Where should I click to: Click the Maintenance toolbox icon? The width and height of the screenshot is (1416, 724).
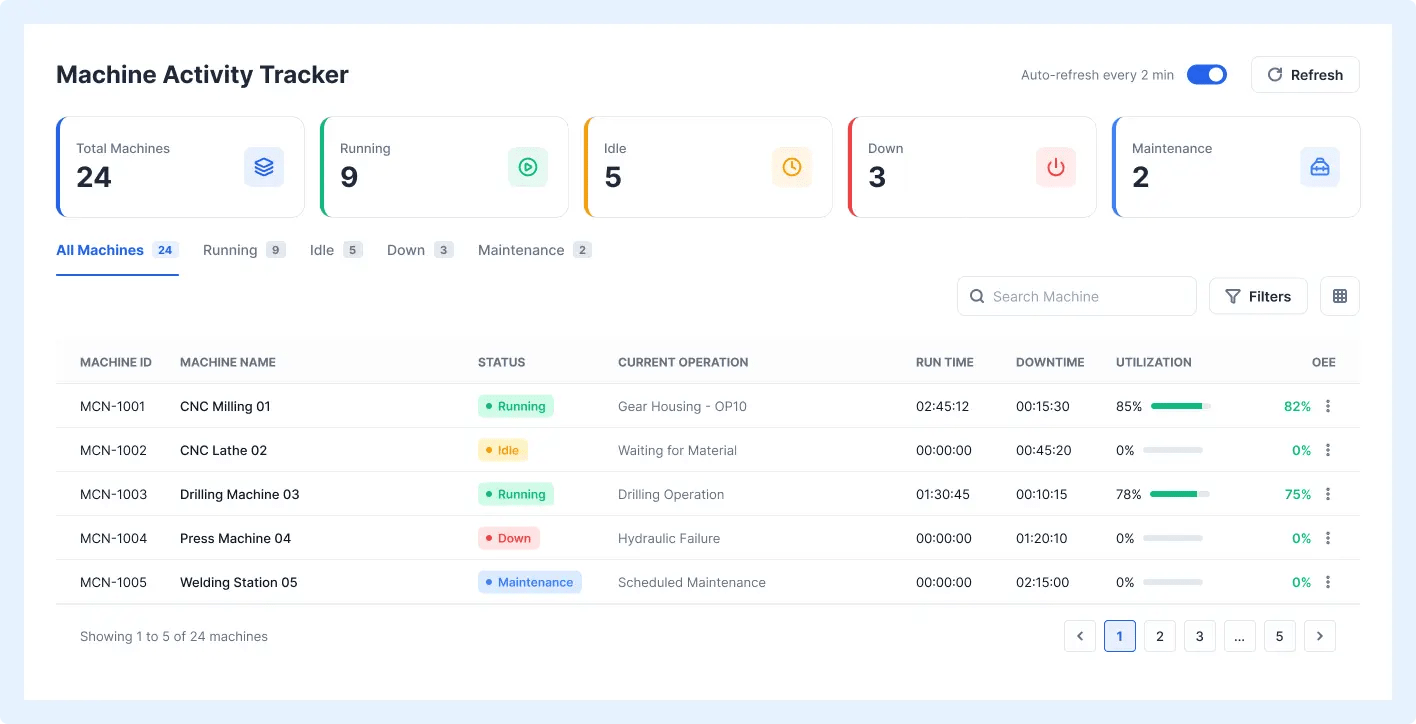point(1320,167)
